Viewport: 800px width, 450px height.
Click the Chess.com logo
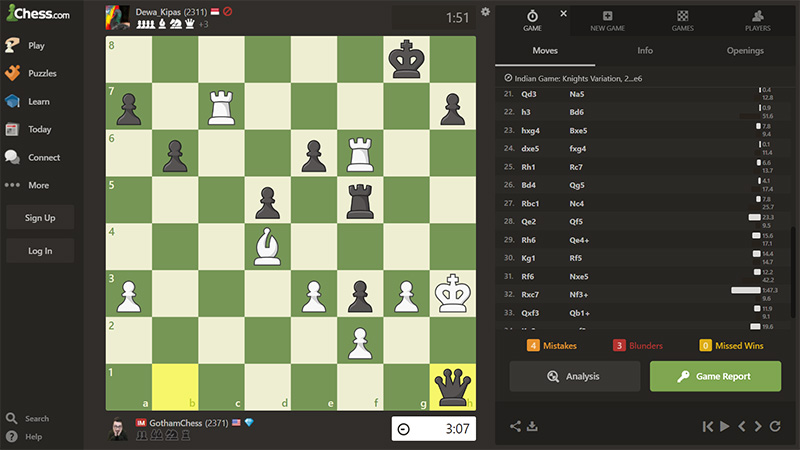pyautogui.click(x=38, y=13)
